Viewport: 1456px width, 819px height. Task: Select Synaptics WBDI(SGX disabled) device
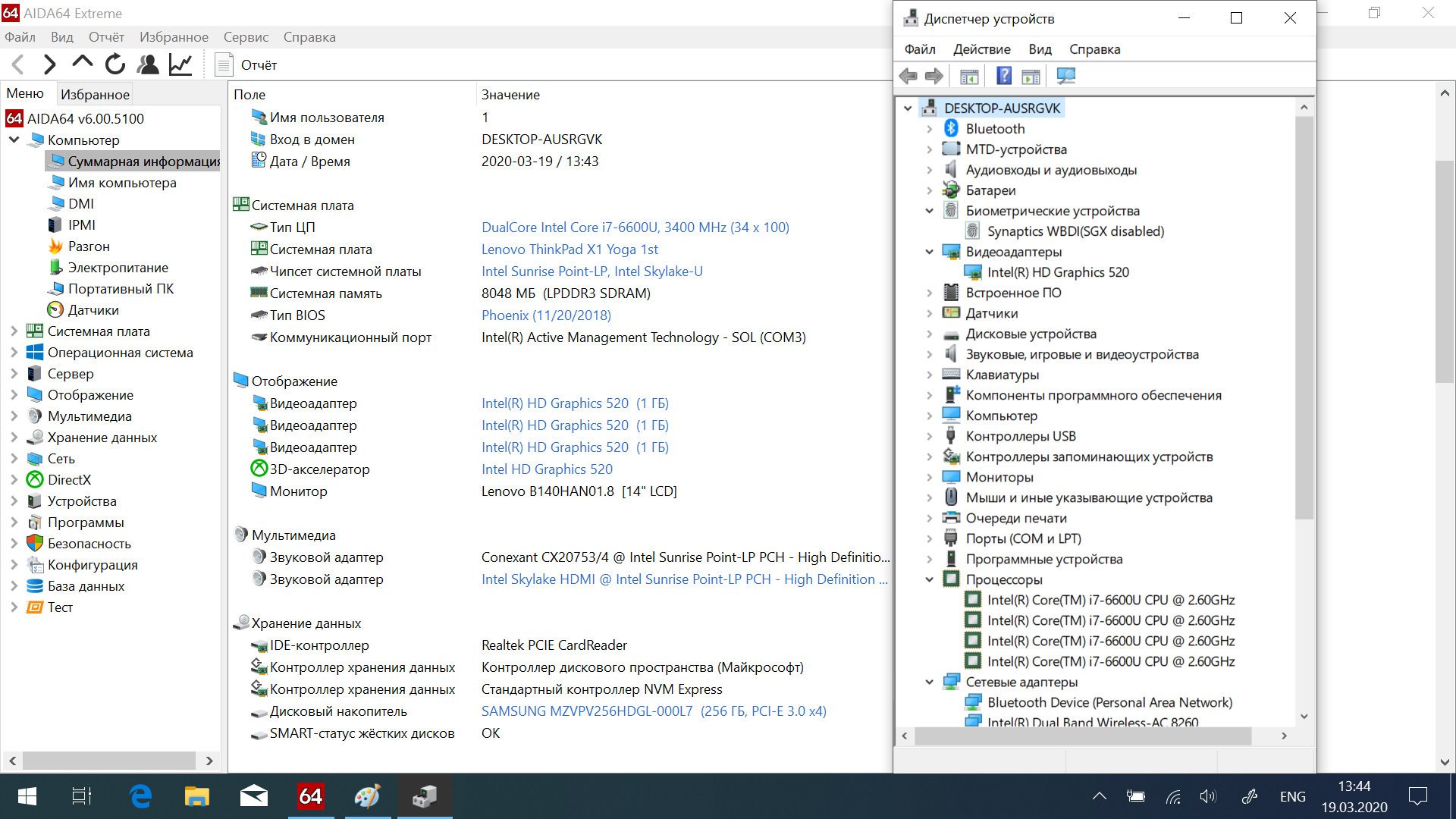pyautogui.click(x=1075, y=231)
